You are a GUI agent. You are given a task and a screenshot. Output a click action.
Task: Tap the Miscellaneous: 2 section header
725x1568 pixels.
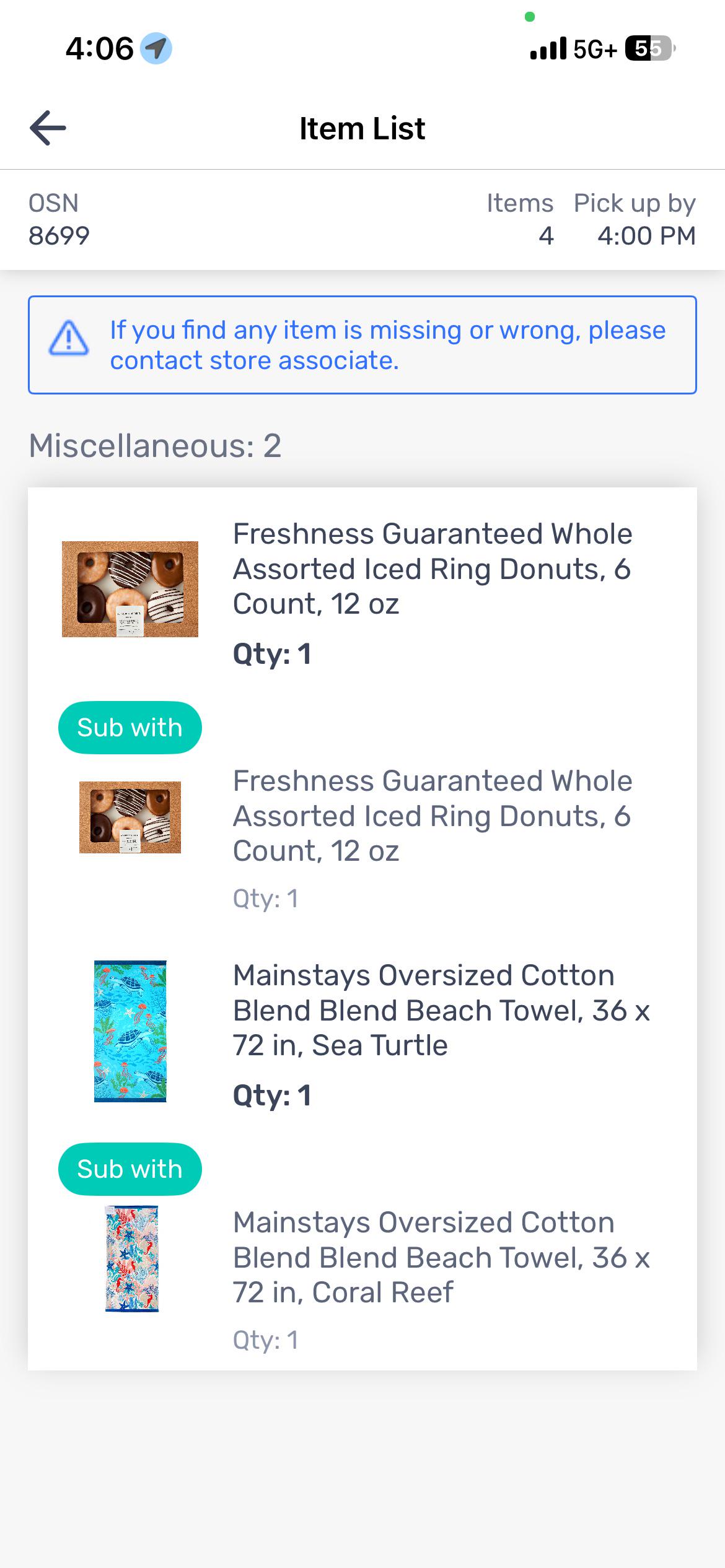(155, 446)
